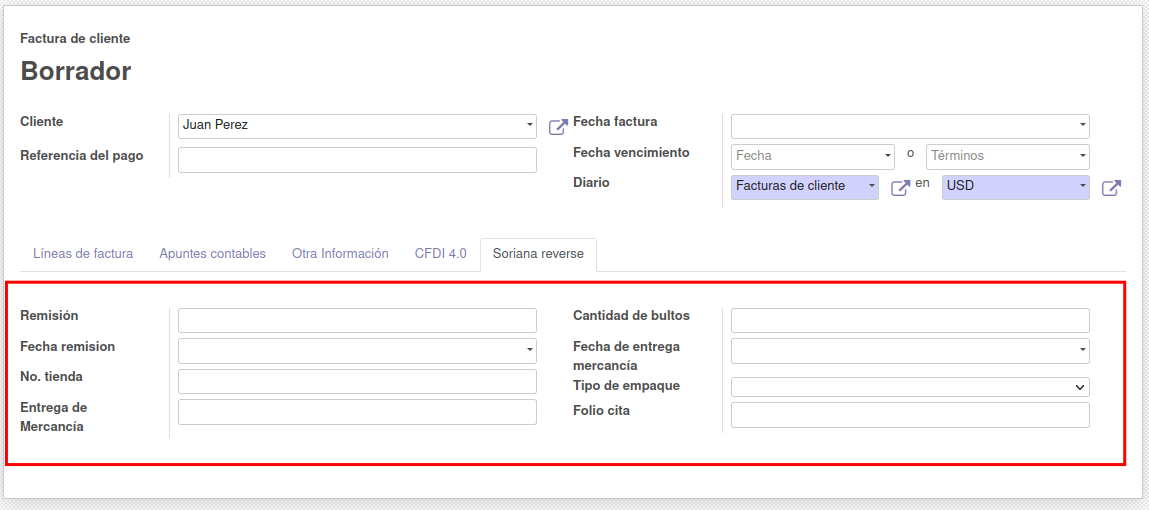Screen dimensions: 1149x510
Task: Click the Referencia del pago input field
Action: coord(357,160)
